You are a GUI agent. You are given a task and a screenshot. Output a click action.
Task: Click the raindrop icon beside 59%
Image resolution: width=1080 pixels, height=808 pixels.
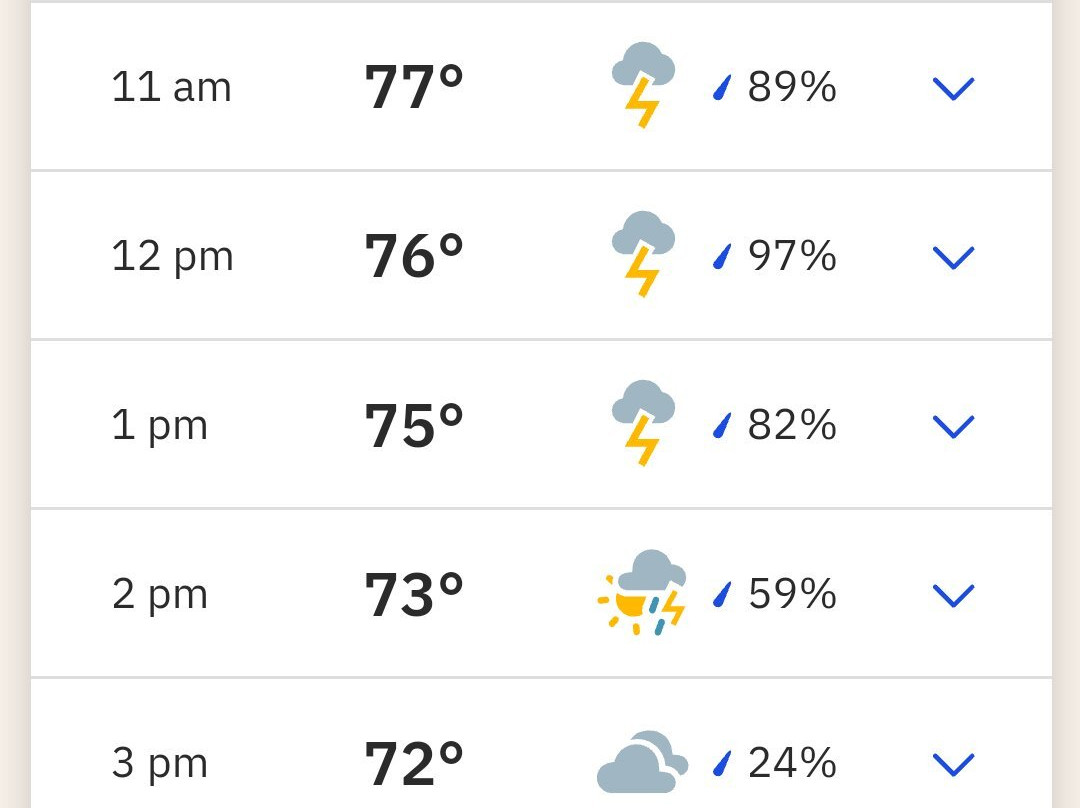(x=722, y=594)
